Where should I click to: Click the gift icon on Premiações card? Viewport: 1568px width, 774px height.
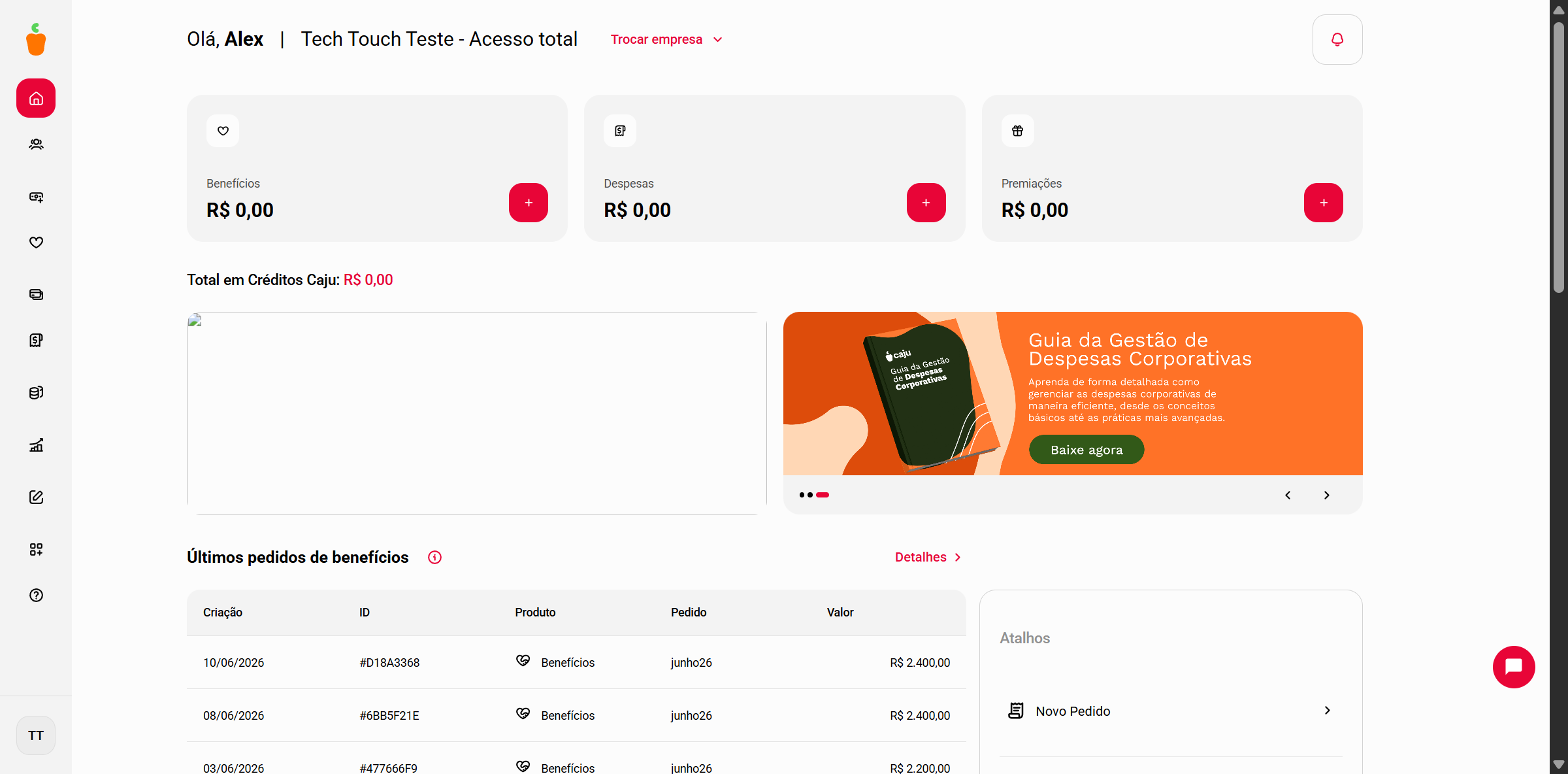(x=1018, y=131)
